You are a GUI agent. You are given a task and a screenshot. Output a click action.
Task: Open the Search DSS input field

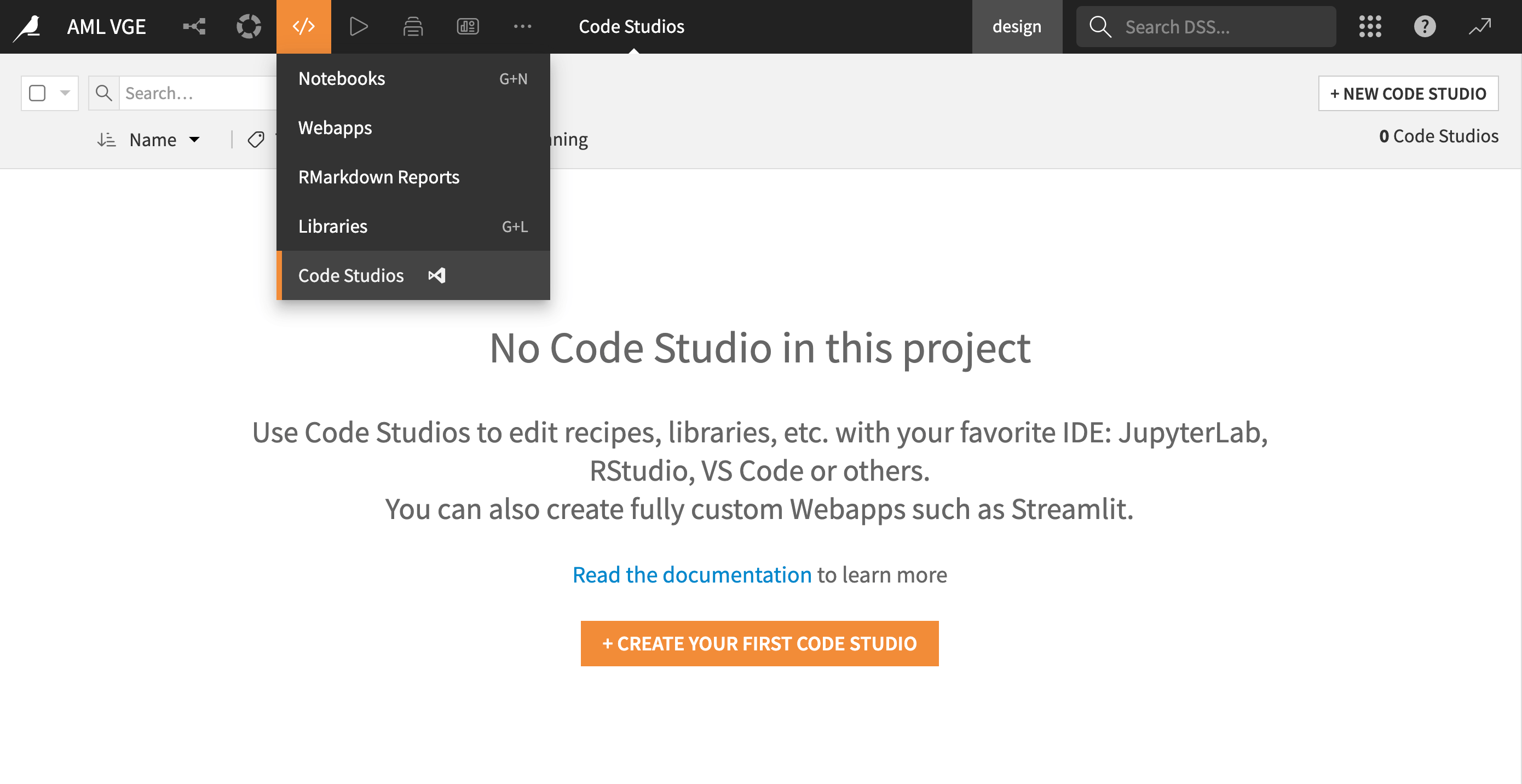coord(1206,27)
